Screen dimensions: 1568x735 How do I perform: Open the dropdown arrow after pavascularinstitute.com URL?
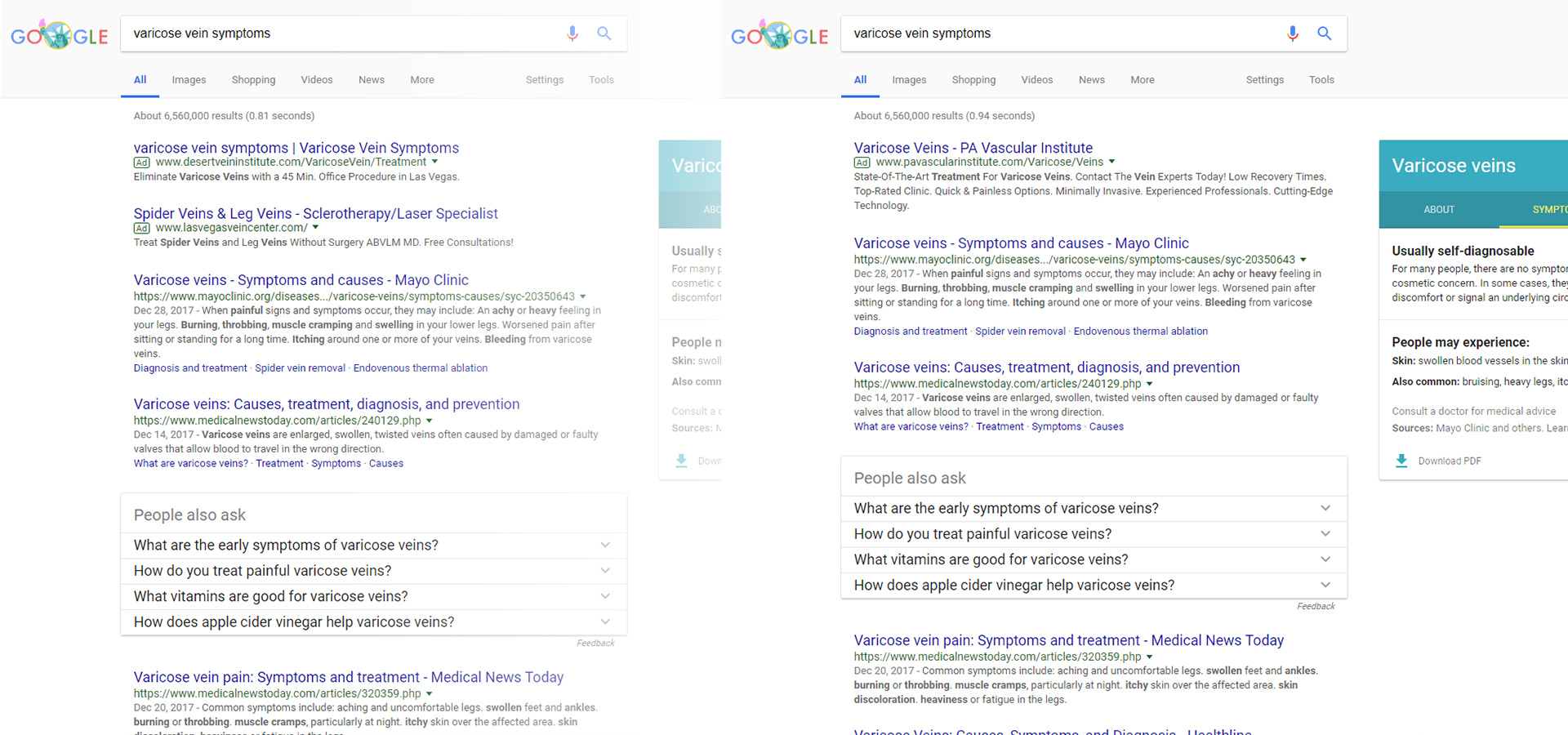[x=1111, y=163]
